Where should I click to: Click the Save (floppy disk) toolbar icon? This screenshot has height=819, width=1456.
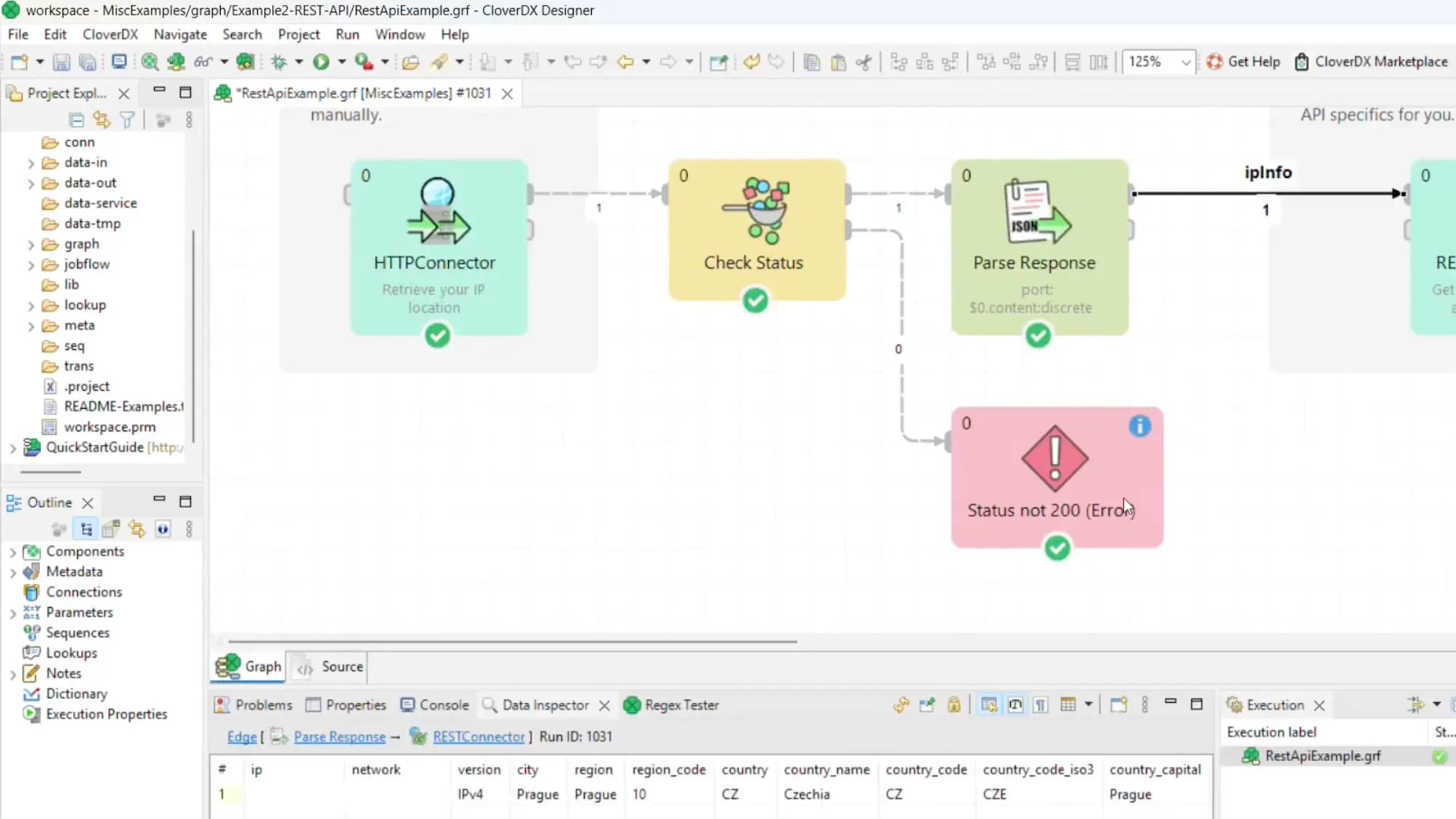point(62,62)
